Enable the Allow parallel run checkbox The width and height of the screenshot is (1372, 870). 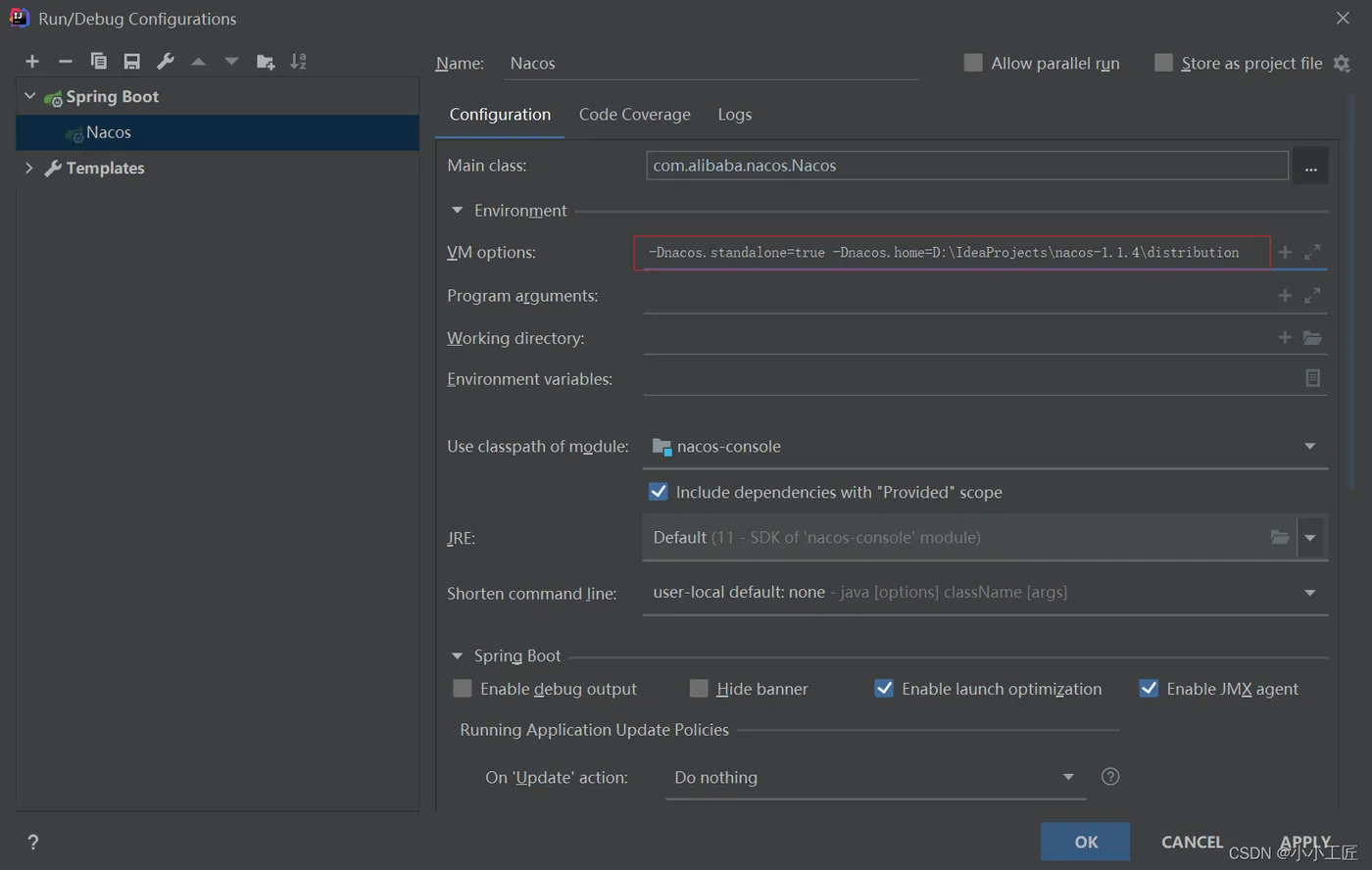tap(973, 63)
